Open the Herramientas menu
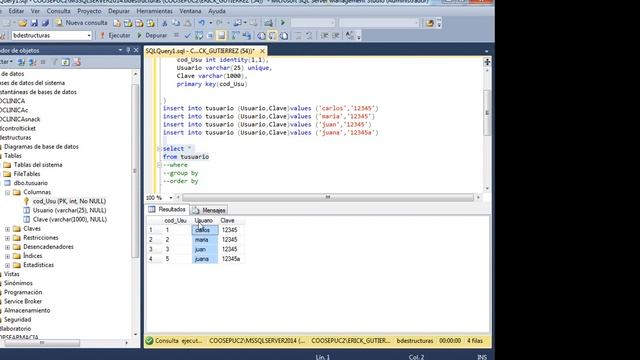The height and width of the screenshot is (360, 640). click(x=154, y=11)
